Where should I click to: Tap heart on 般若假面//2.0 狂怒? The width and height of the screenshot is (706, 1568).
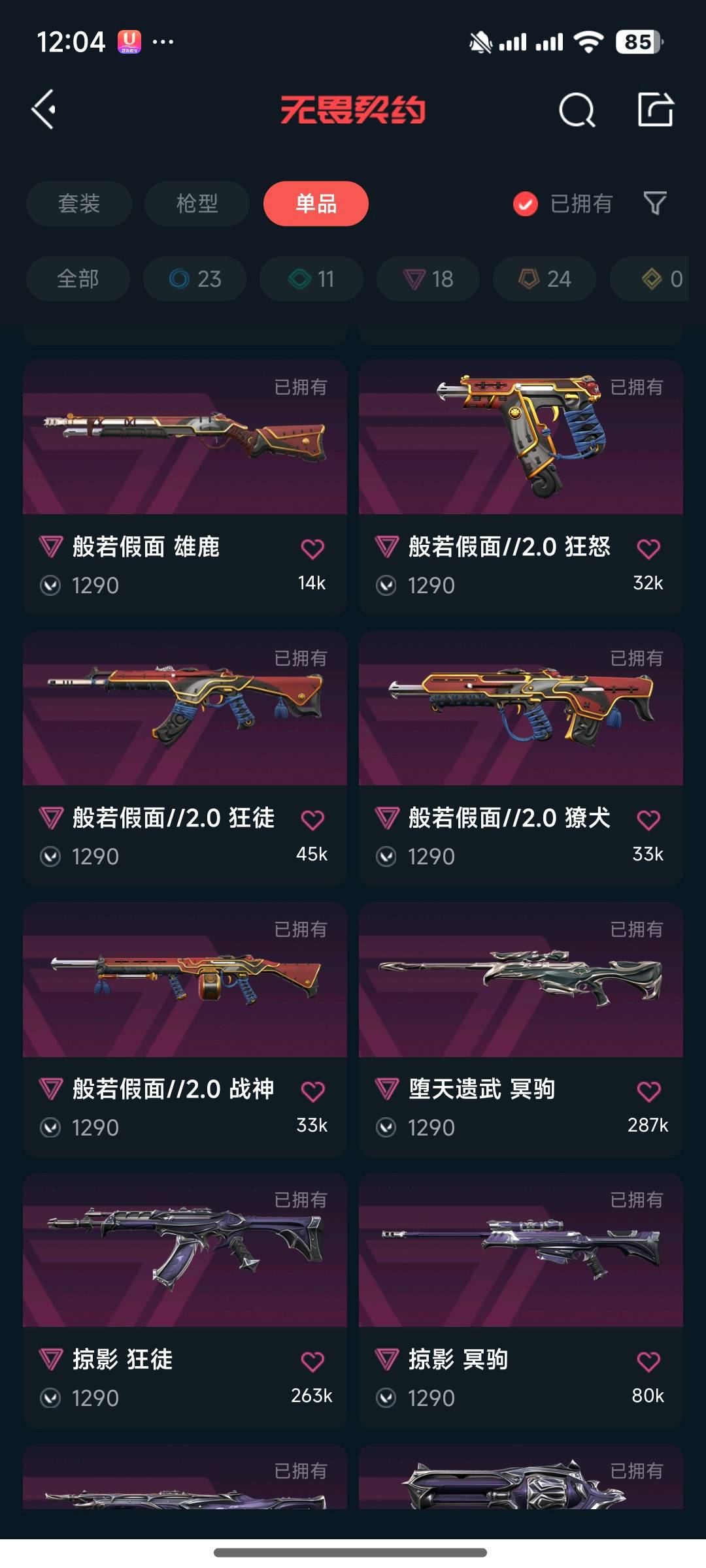coord(648,549)
